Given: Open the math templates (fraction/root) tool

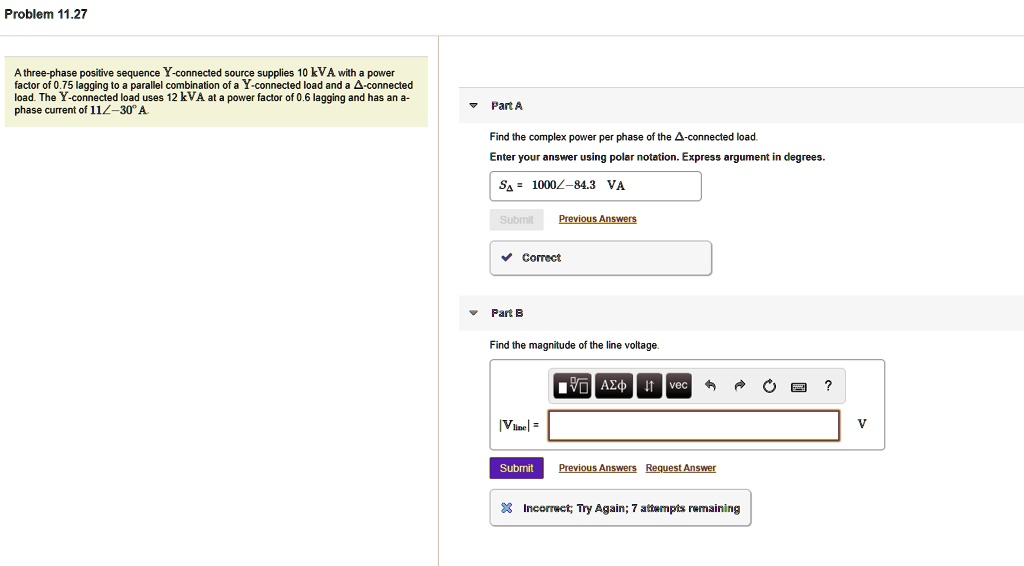Looking at the screenshot, I should pyautogui.click(x=574, y=386).
